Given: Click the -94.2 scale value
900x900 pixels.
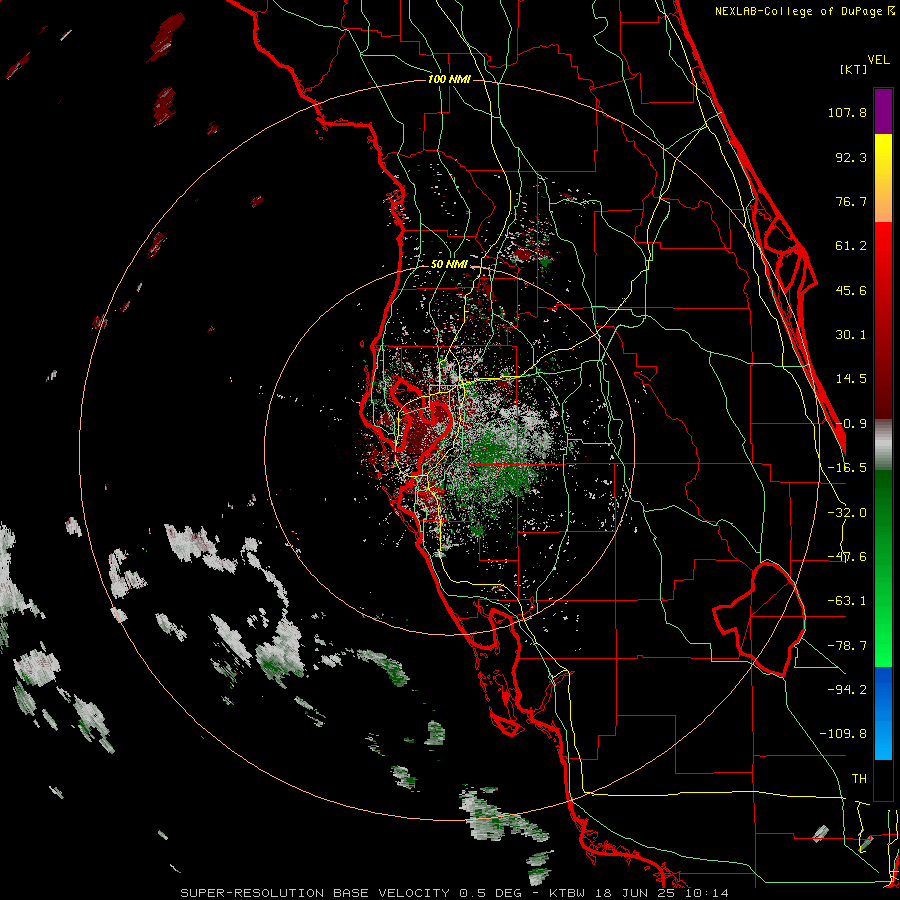Looking at the screenshot, I should pyautogui.click(x=847, y=689).
